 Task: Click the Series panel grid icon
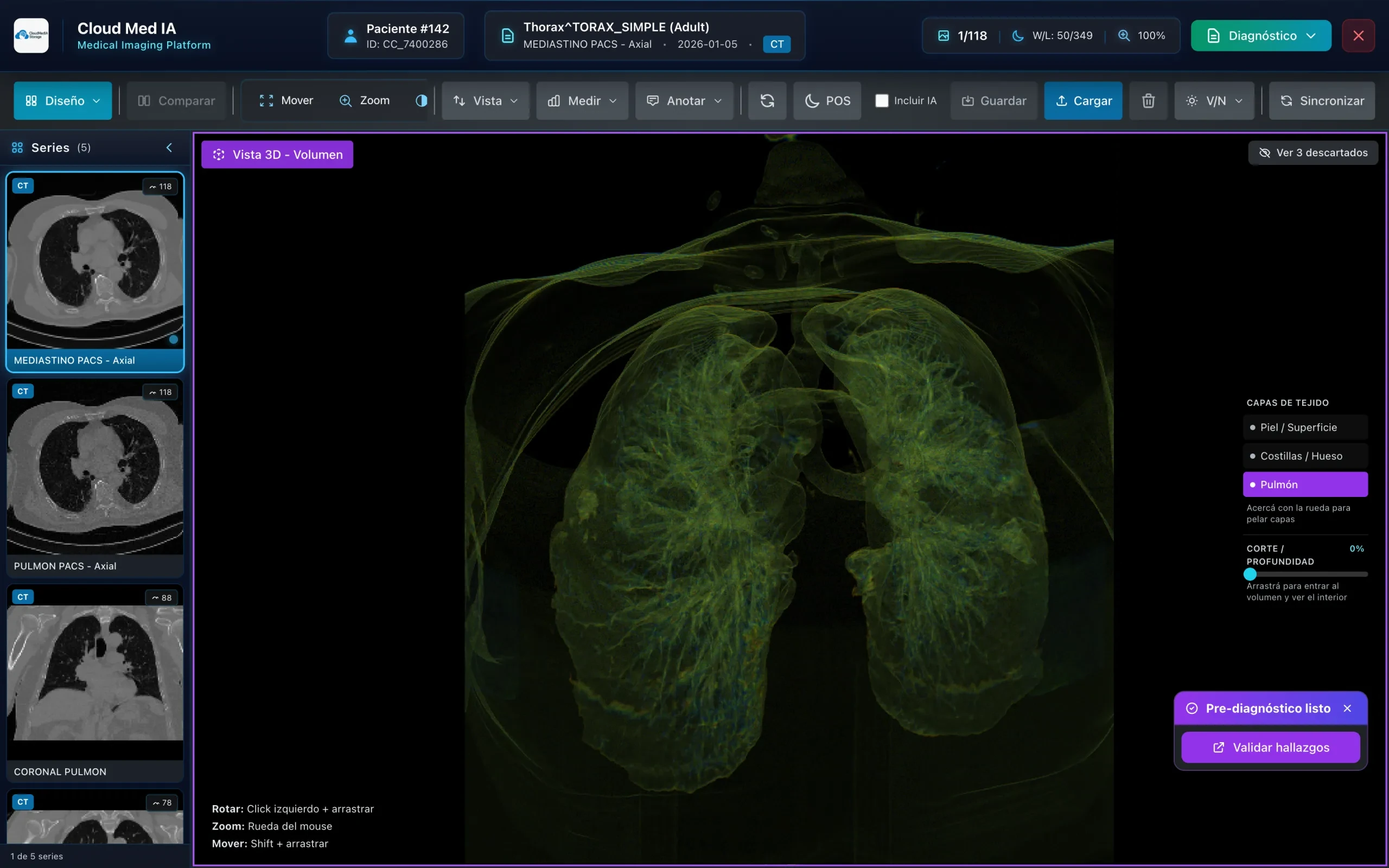[x=17, y=148]
